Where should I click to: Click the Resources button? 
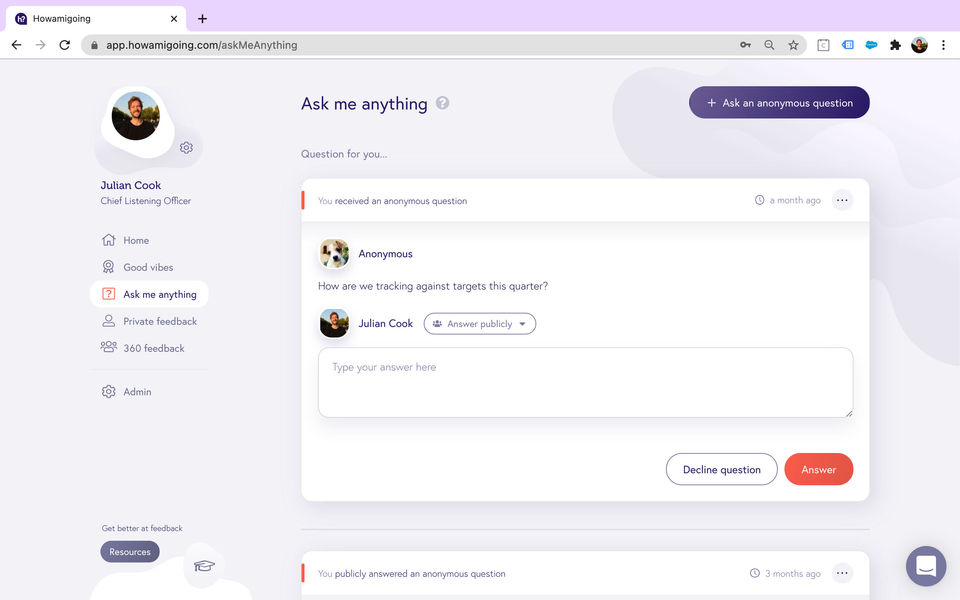coord(130,552)
